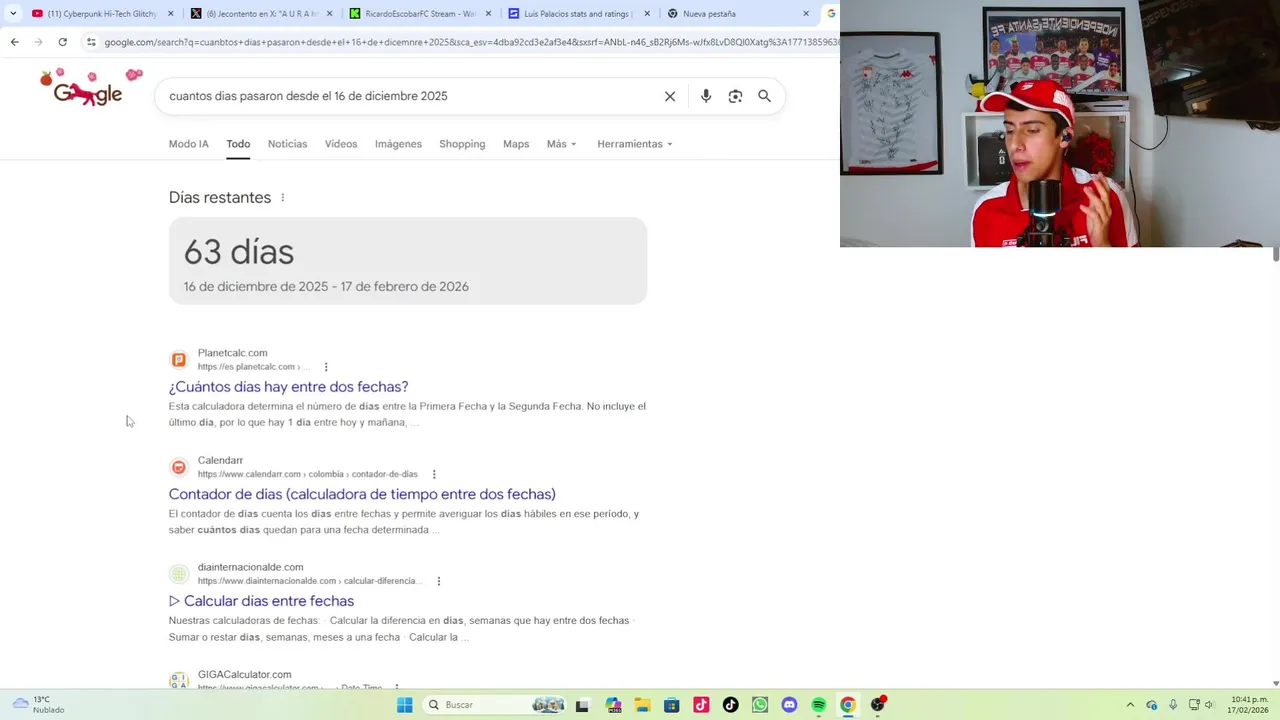Open volume control in system tray

point(1209,705)
